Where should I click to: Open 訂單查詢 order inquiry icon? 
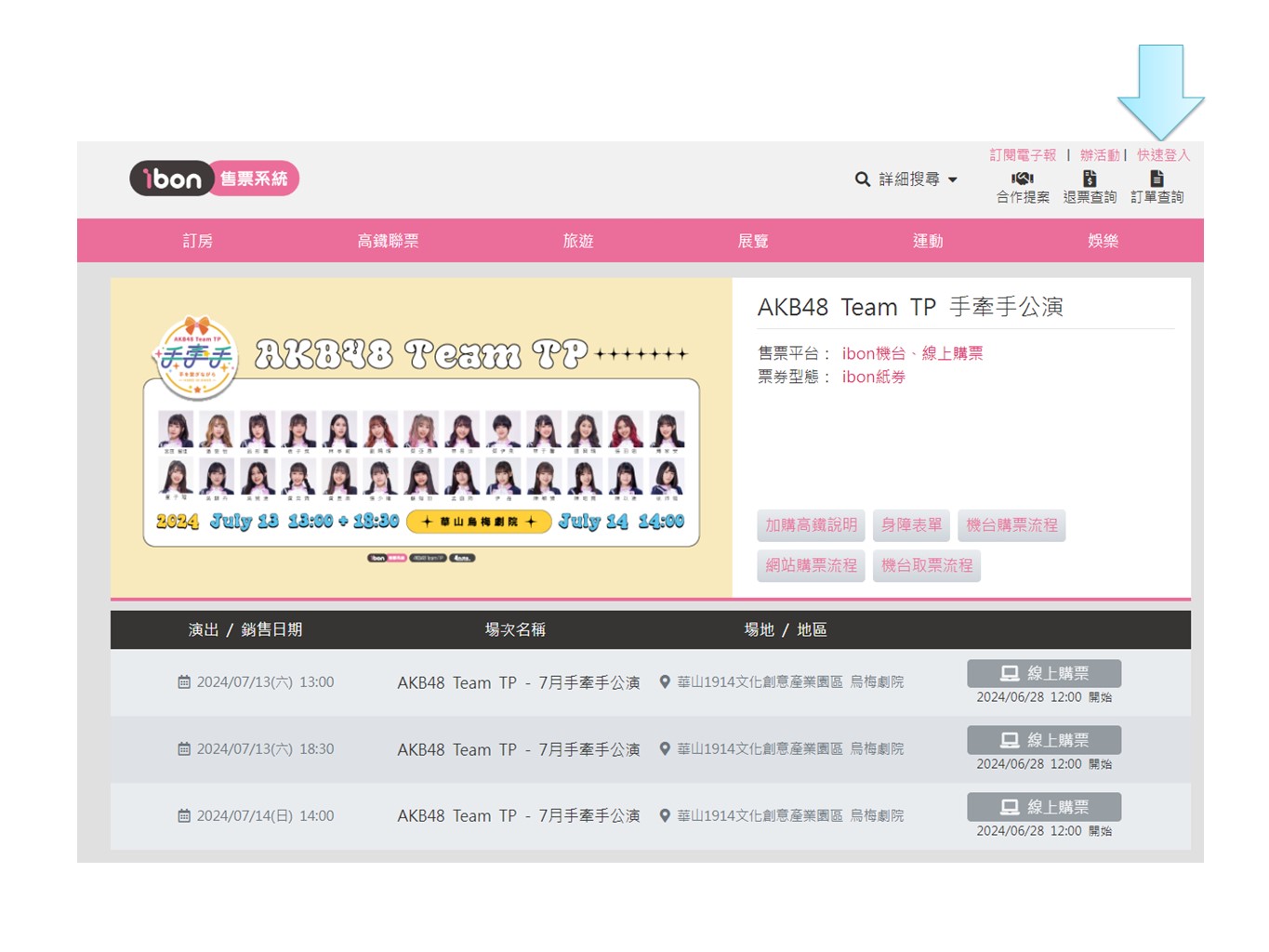click(1157, 178)
